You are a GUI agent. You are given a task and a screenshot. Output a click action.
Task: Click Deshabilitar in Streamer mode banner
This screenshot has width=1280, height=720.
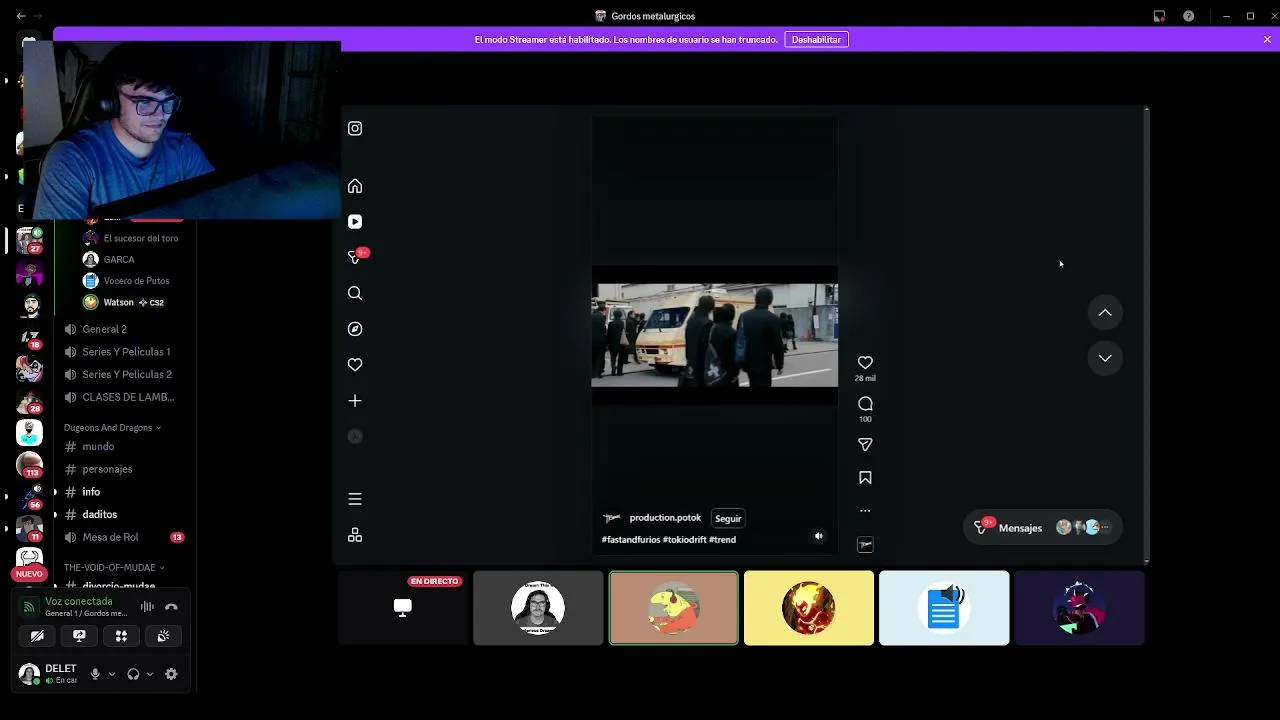click(816, 39)
